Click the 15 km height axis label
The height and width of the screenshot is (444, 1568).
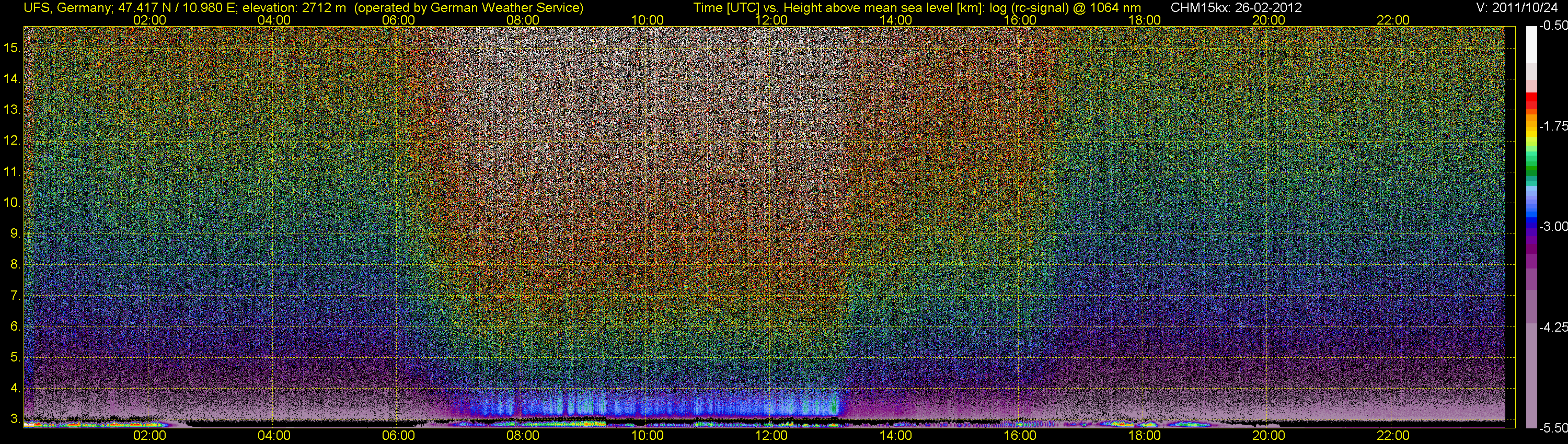click(x=12, y=48)
